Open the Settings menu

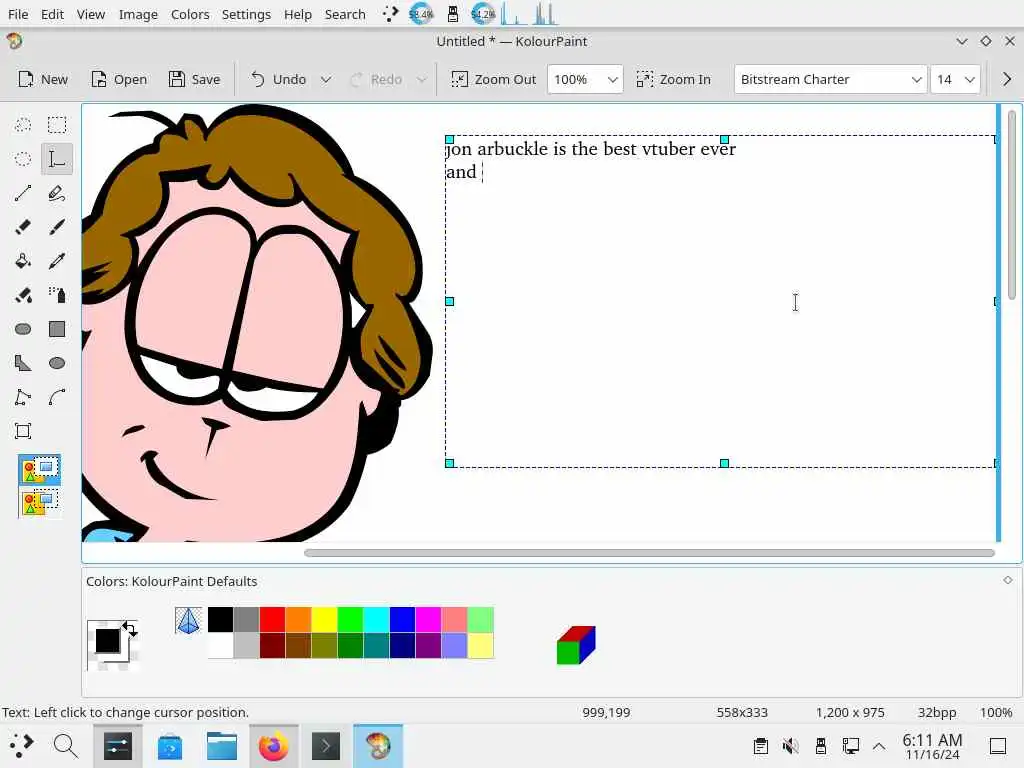pyautogui.click(x=246, y=14)
